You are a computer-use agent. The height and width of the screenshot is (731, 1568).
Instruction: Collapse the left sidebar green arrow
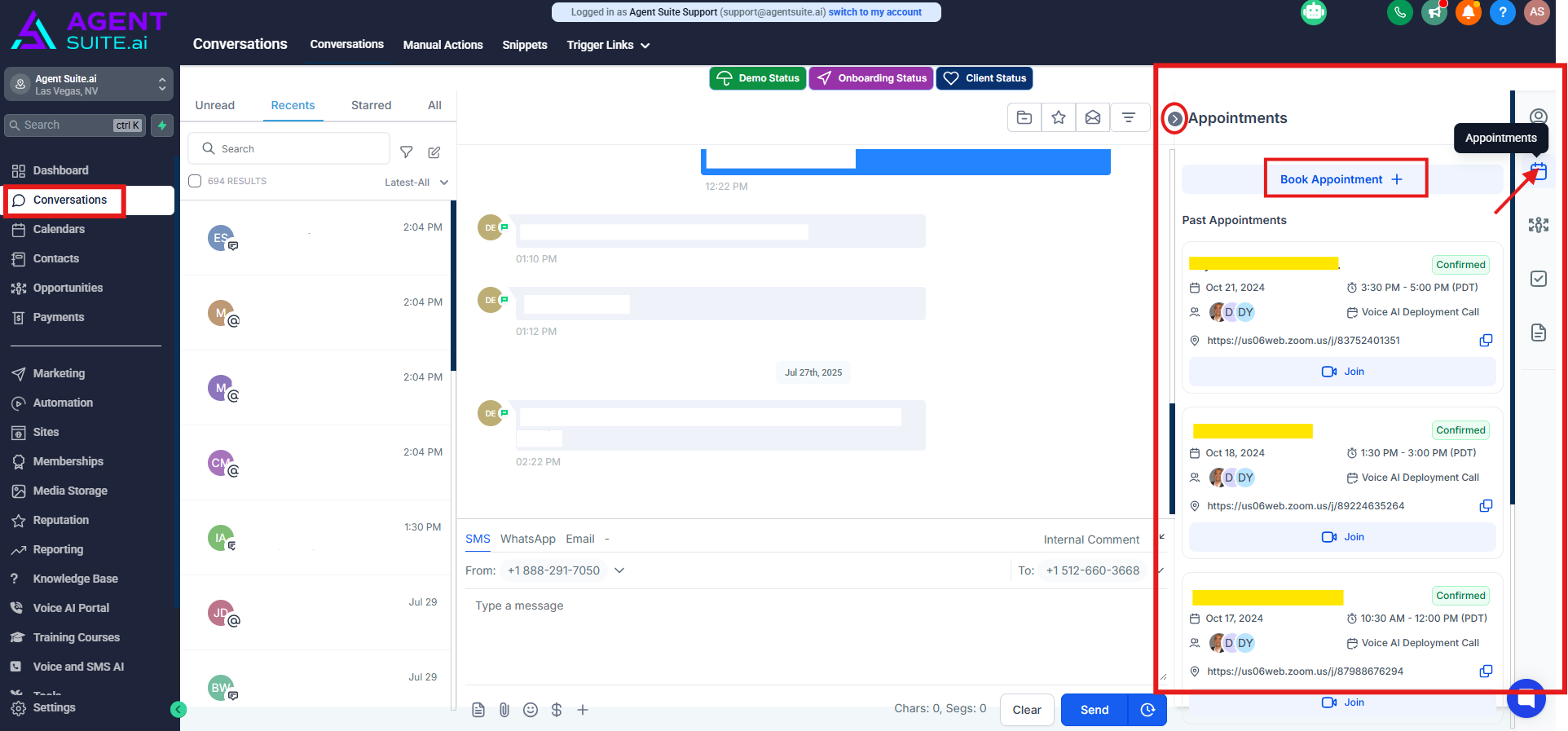pos(178,710)
